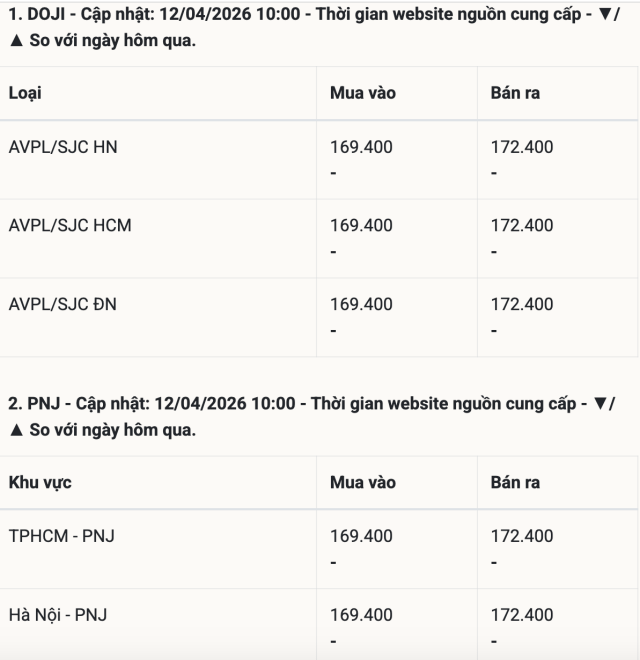Click the buy price for AVPL/SJC ĐN
This screenshot has width=640, height=660.
tap(361, 304)
